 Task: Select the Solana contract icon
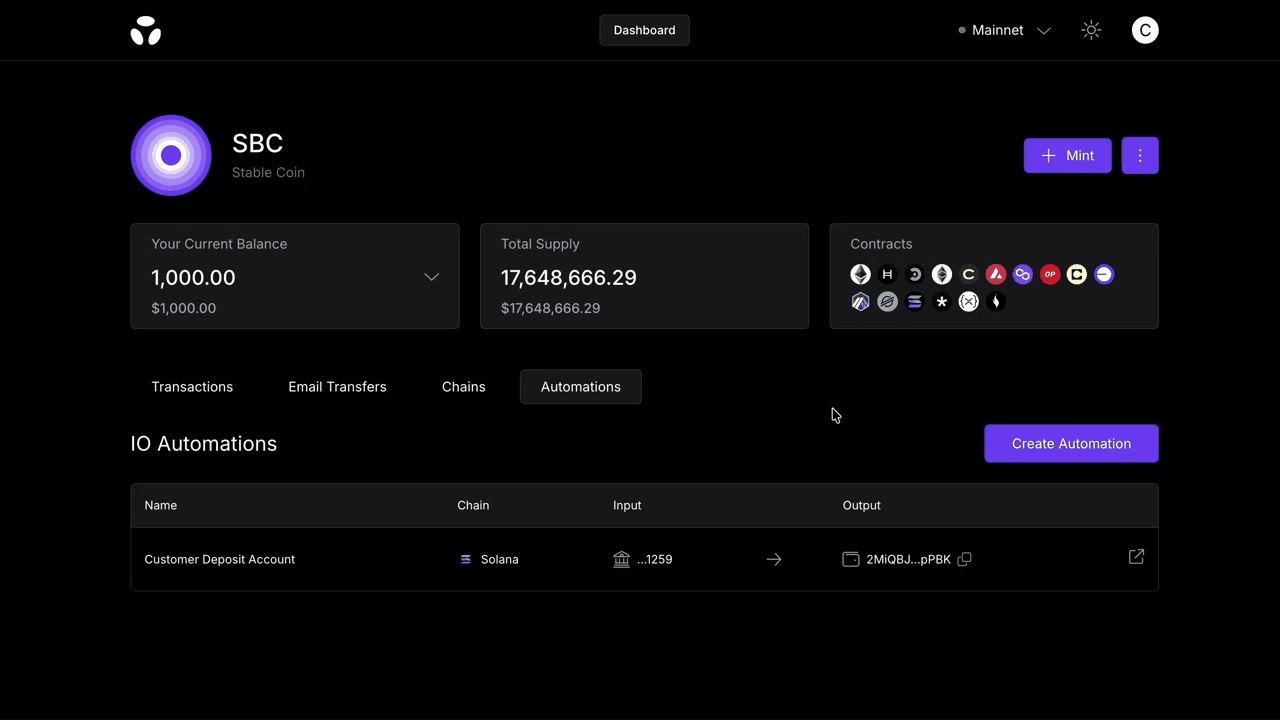[914, 301]
